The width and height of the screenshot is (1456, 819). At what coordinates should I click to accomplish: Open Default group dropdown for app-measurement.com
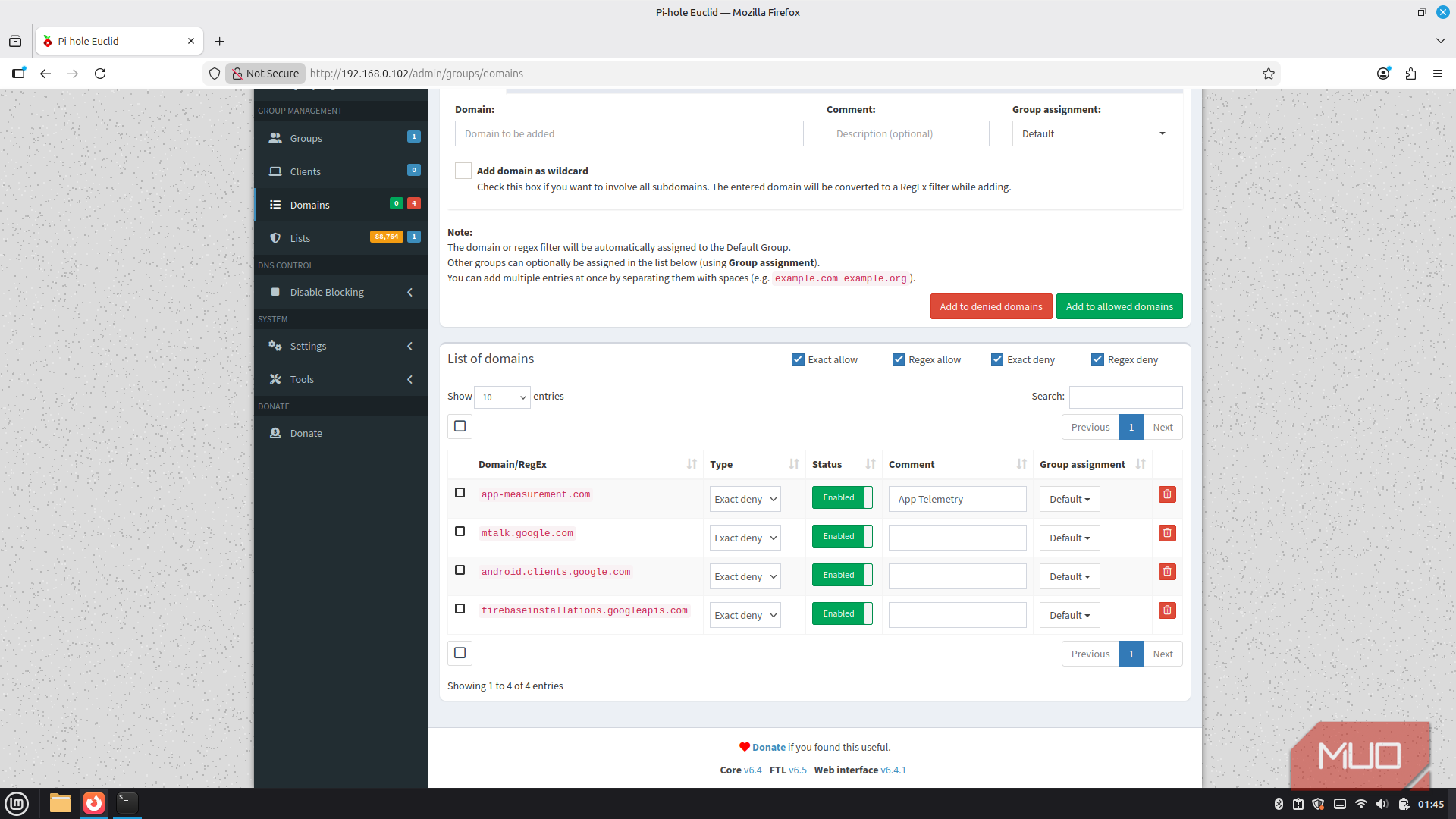[x=1069, y=499]
